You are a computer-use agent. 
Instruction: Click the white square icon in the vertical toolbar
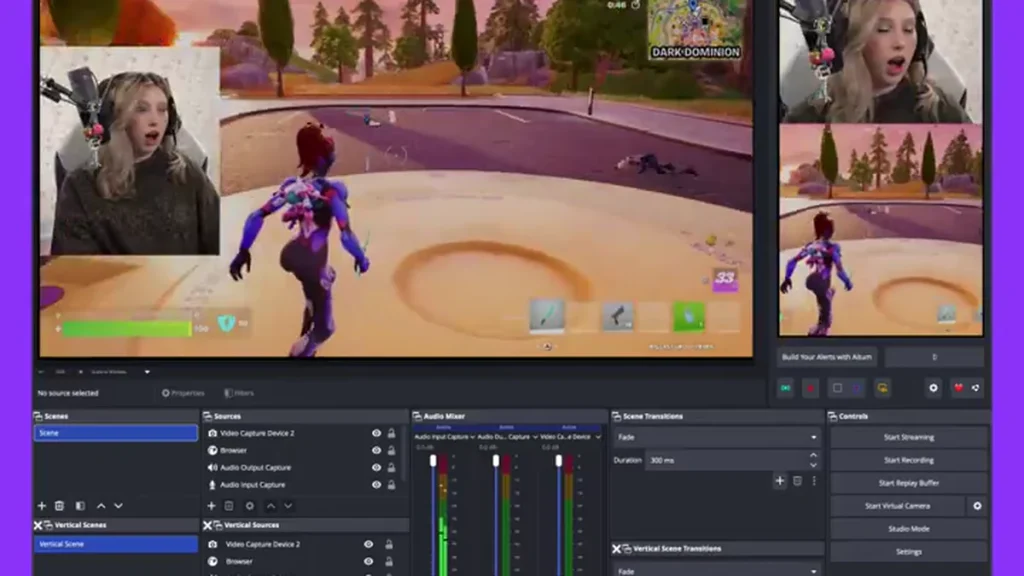tap(837, 389)
